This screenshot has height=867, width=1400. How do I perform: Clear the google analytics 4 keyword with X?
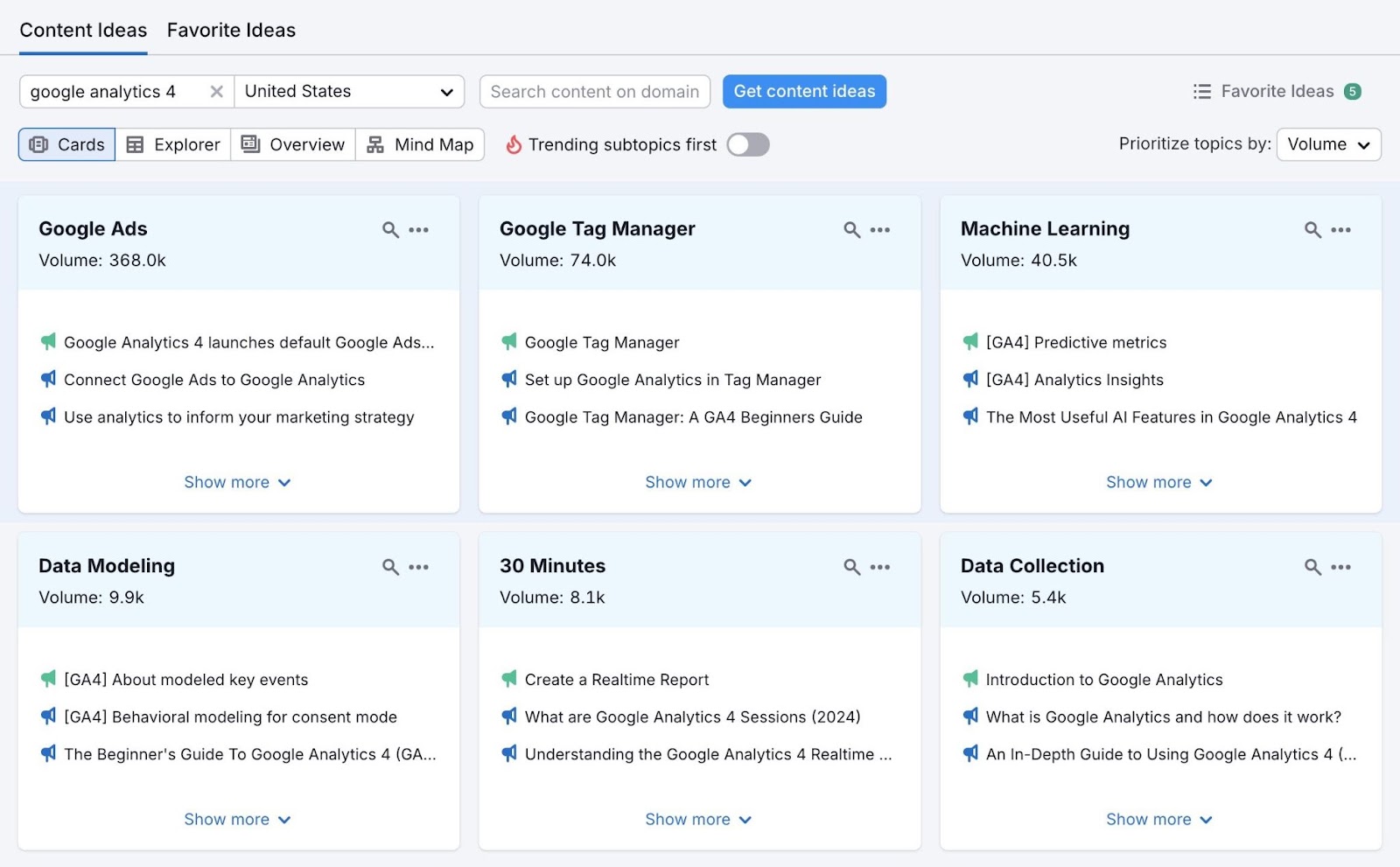[217, 92]
